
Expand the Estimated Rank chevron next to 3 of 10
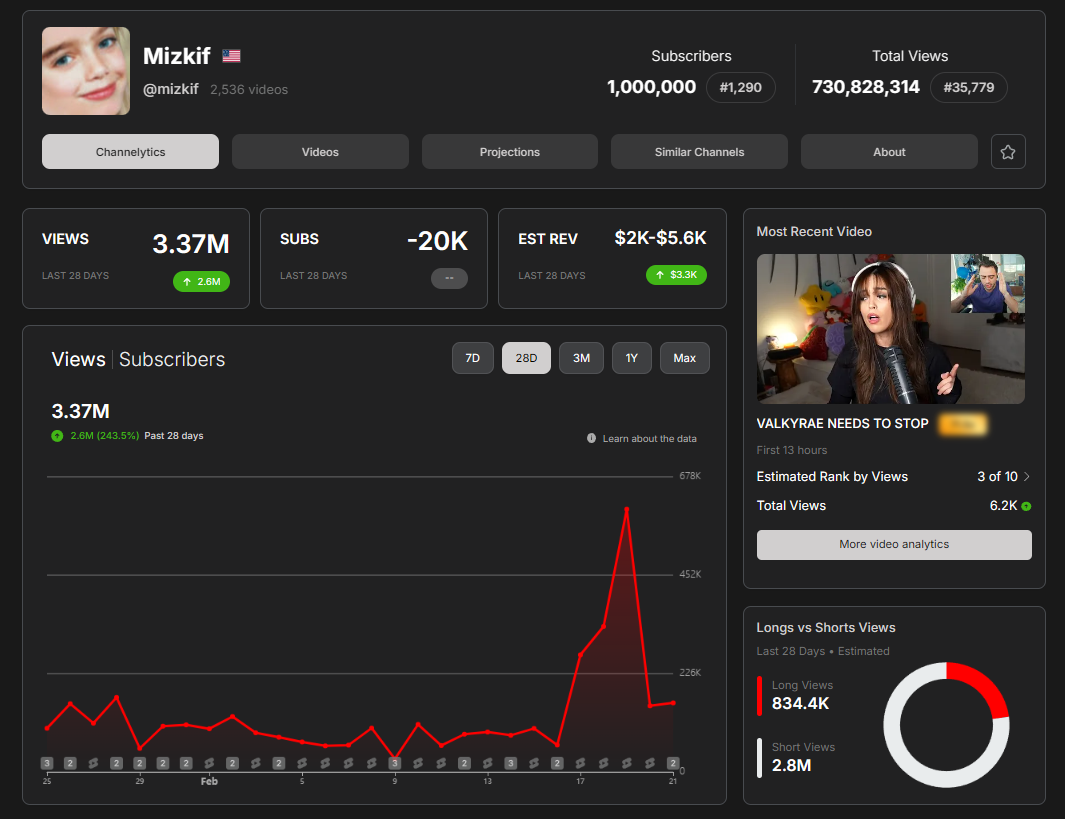click(x=1026, y=477)
